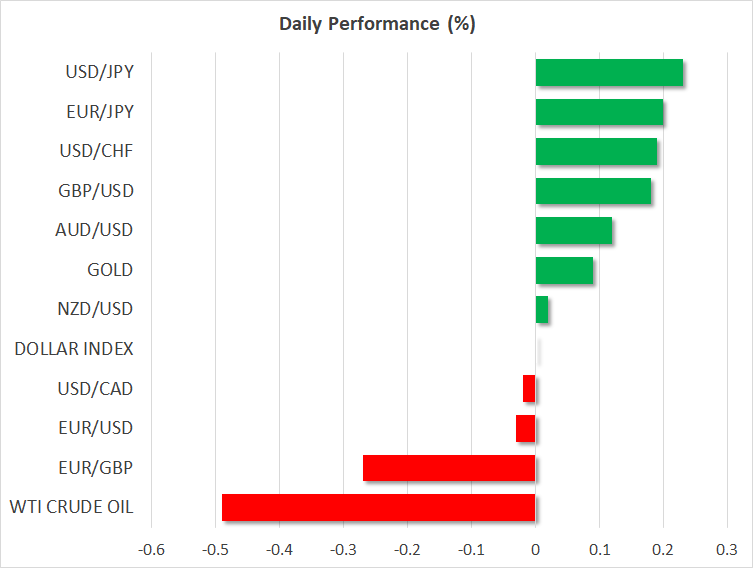Click the WTI CRUDE OIL red bar
The width and height of the screenshot is (753, 568).
378,507
